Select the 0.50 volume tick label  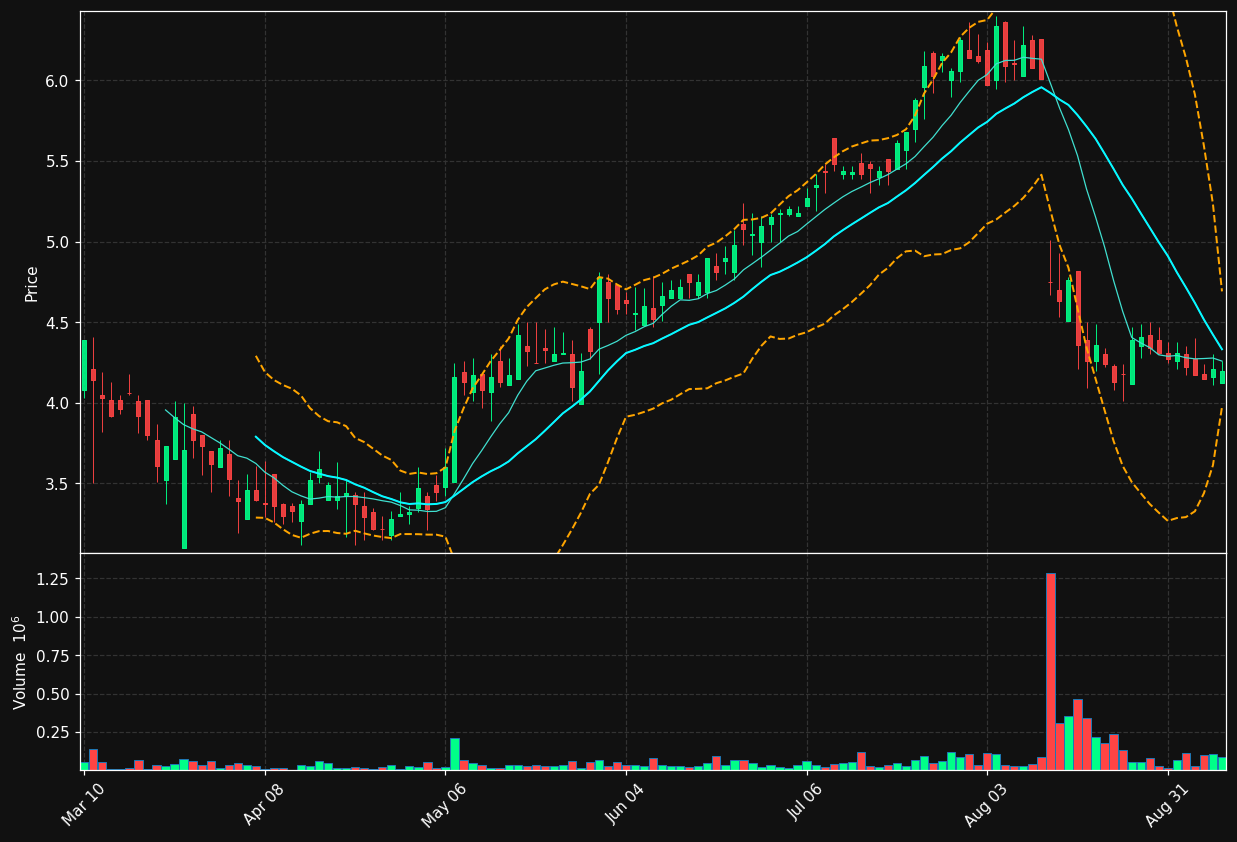click(x=55, y=694)
